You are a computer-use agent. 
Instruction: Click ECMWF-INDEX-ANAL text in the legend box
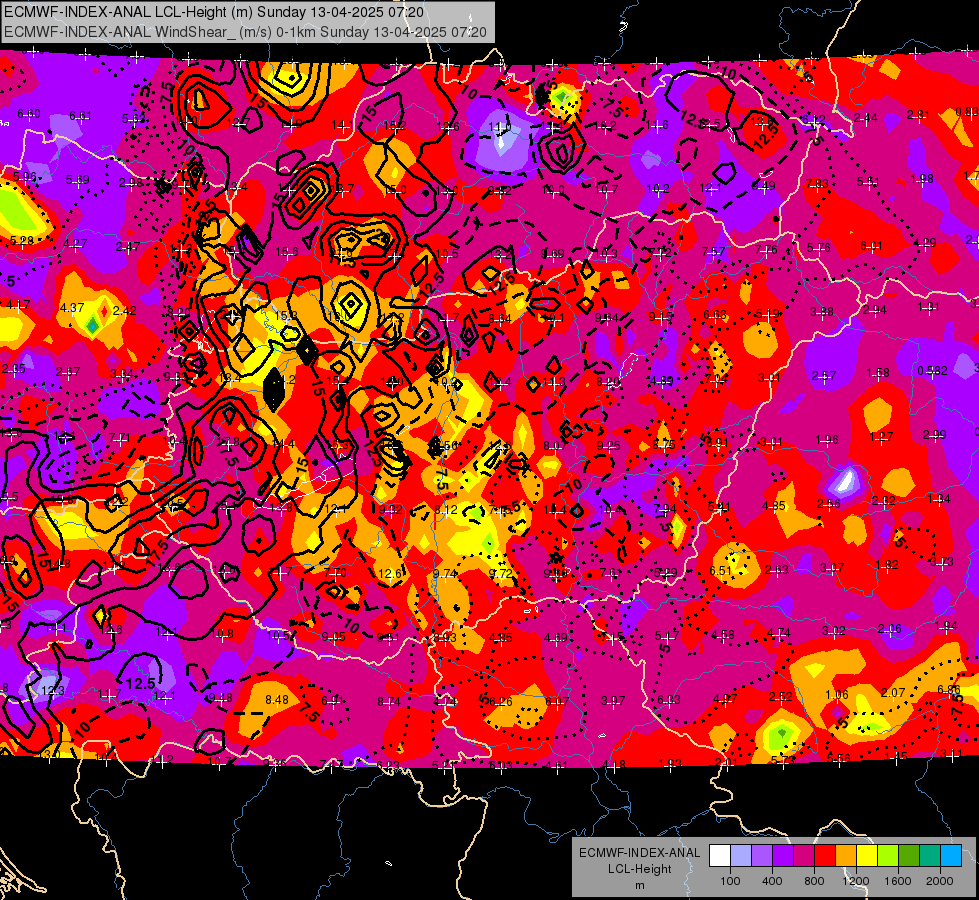pos(639,853)
